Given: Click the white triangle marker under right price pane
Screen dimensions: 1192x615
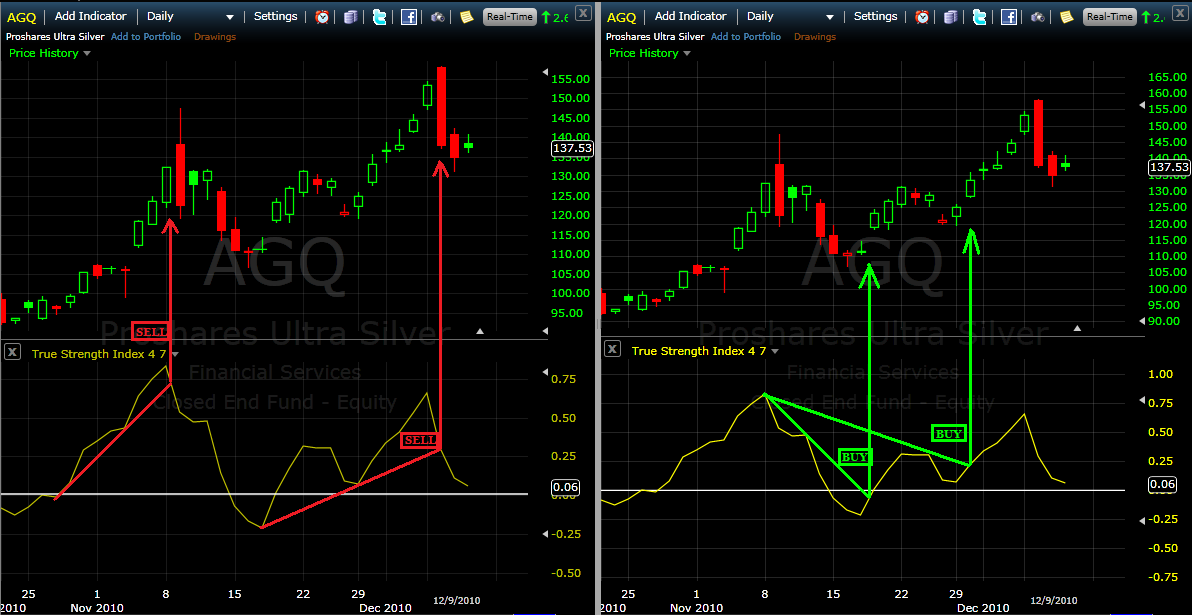Looking at the screenshot, I should click(1077, 328).
